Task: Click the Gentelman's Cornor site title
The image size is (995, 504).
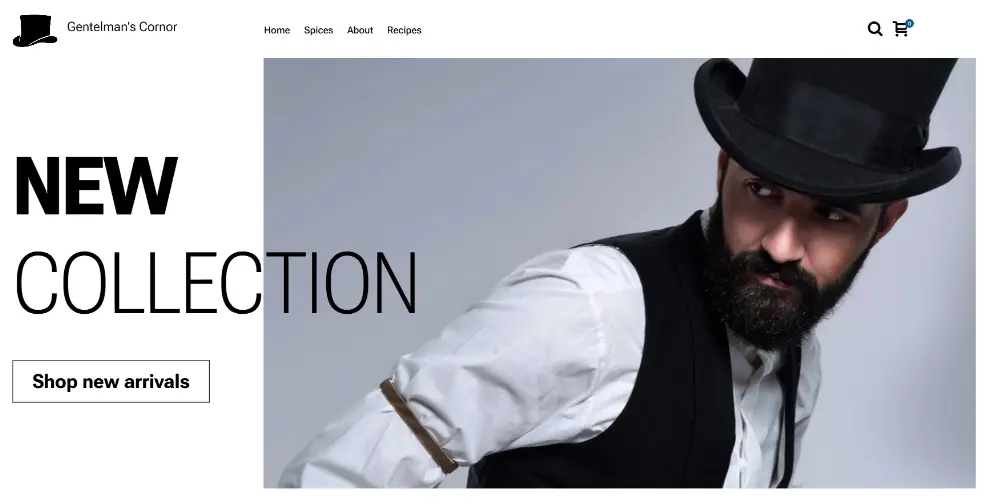Action: [x=122, y=27]
